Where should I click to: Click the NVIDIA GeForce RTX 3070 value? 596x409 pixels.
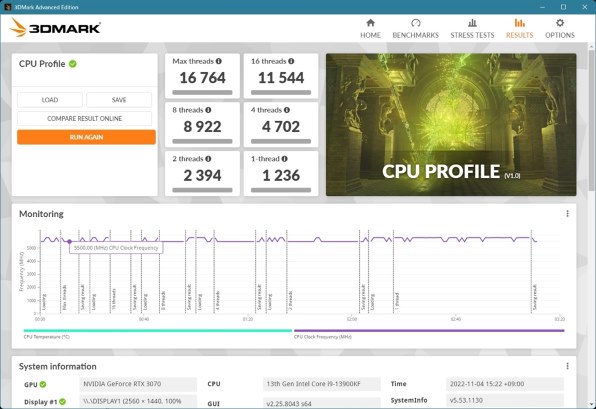(x=138, y=384)
